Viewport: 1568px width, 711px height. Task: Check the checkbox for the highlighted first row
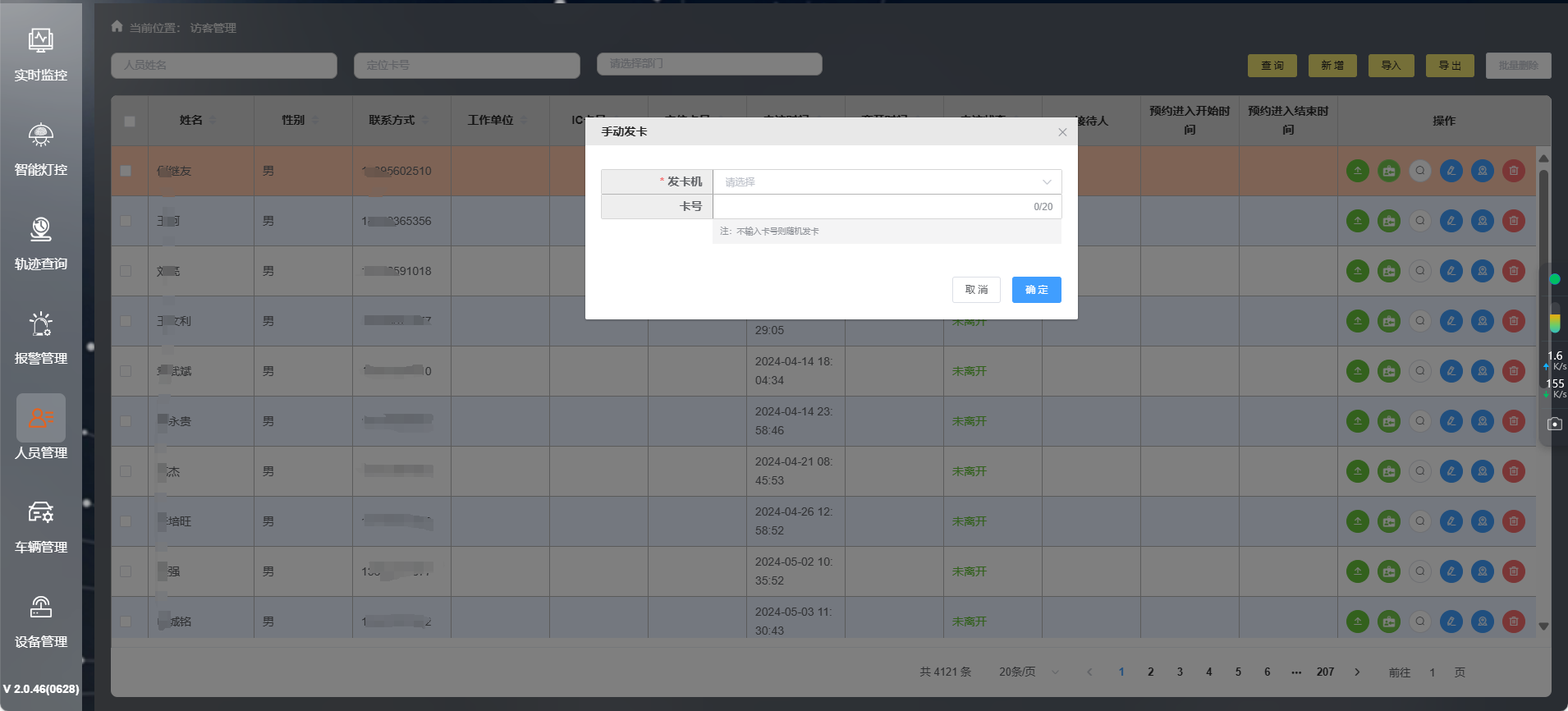click(x=126, y=171)
